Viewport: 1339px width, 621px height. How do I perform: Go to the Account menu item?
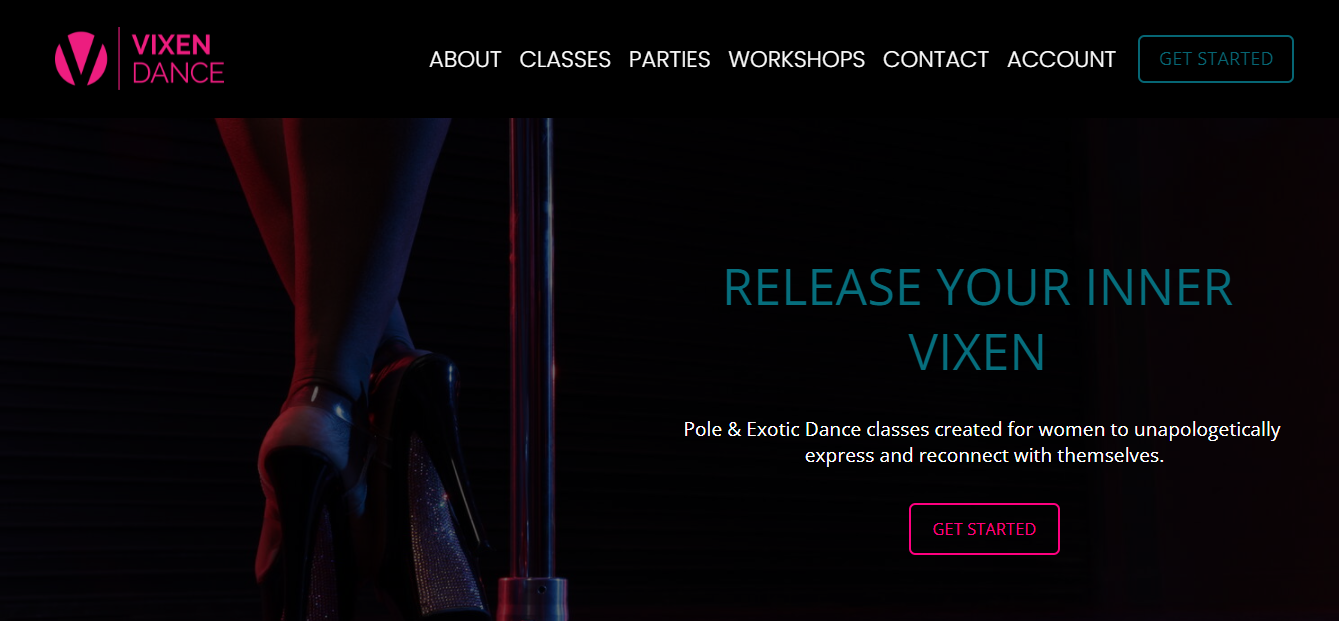(1061, 59)
